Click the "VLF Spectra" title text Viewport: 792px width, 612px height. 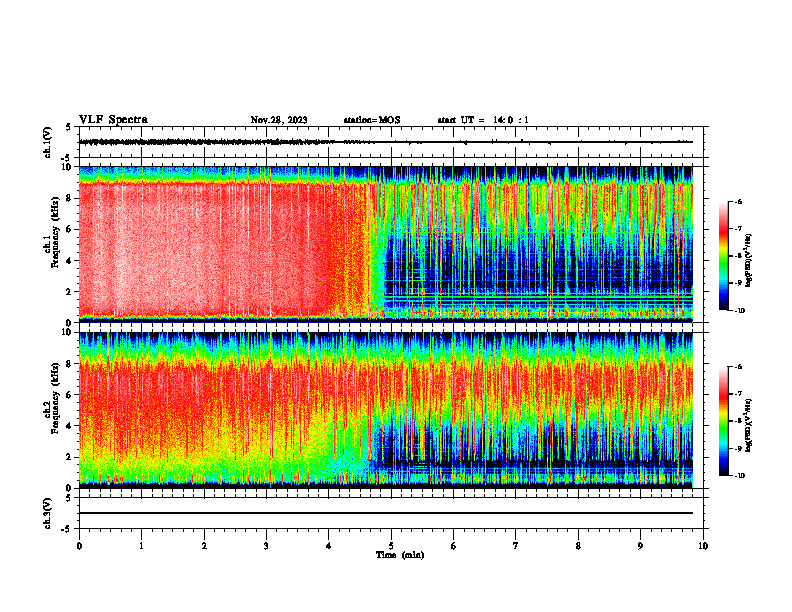click(113, 120)
